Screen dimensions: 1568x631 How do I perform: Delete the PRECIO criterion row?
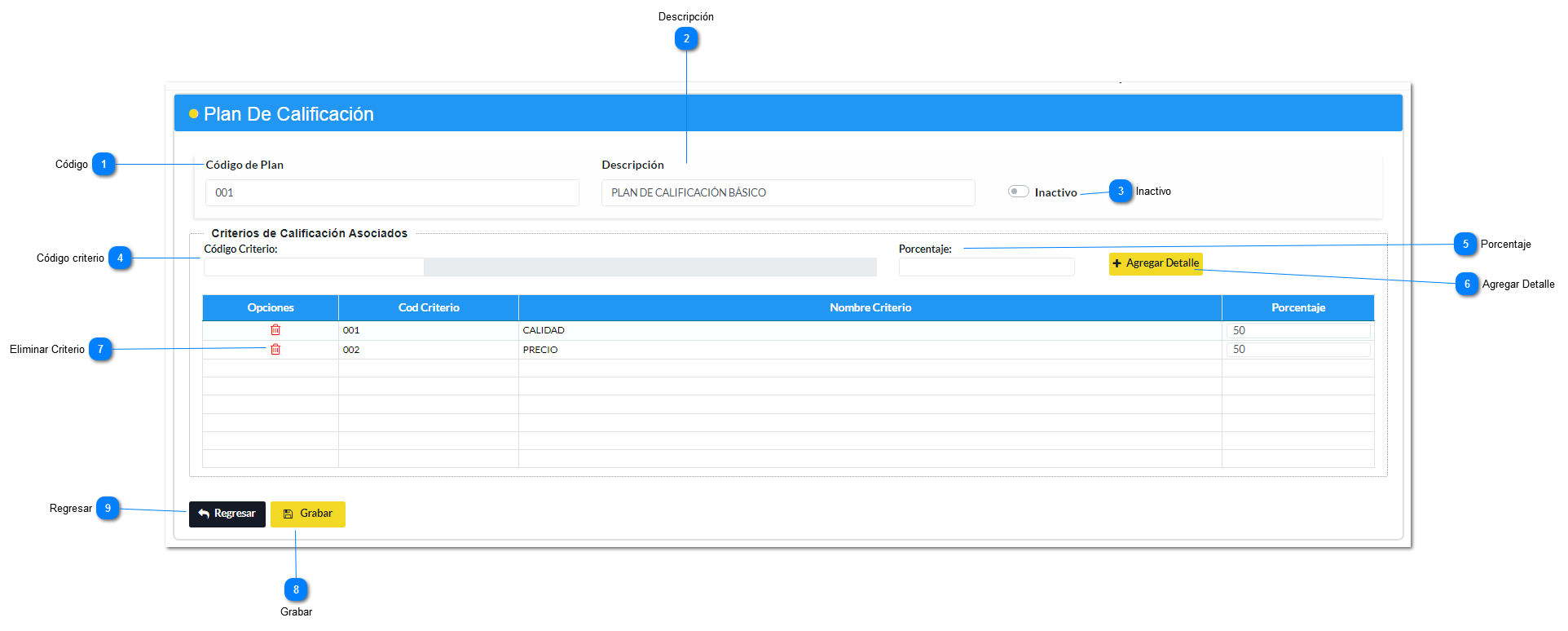pos(275,350)
